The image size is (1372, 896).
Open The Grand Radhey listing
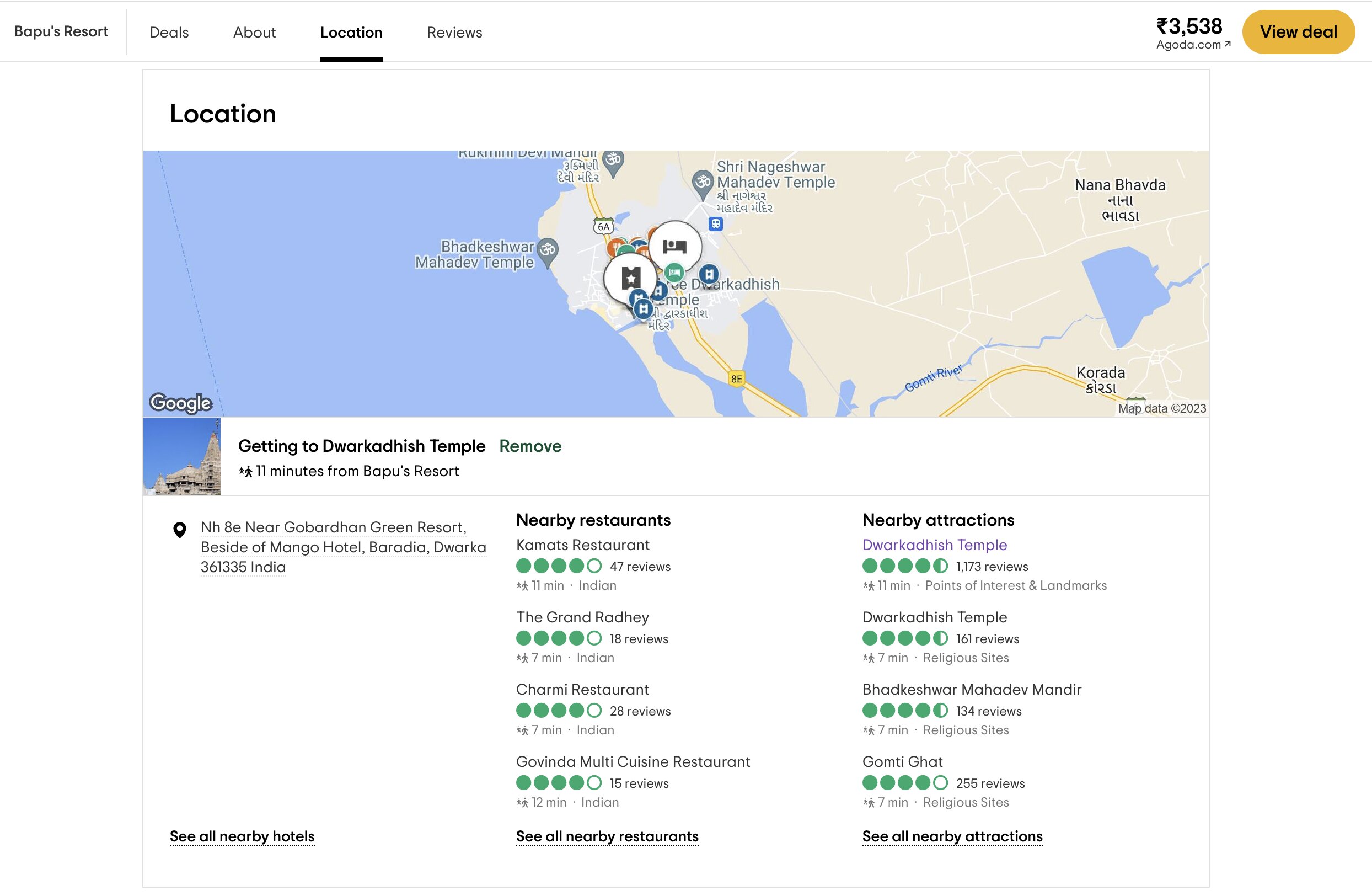tap(582, 617)
